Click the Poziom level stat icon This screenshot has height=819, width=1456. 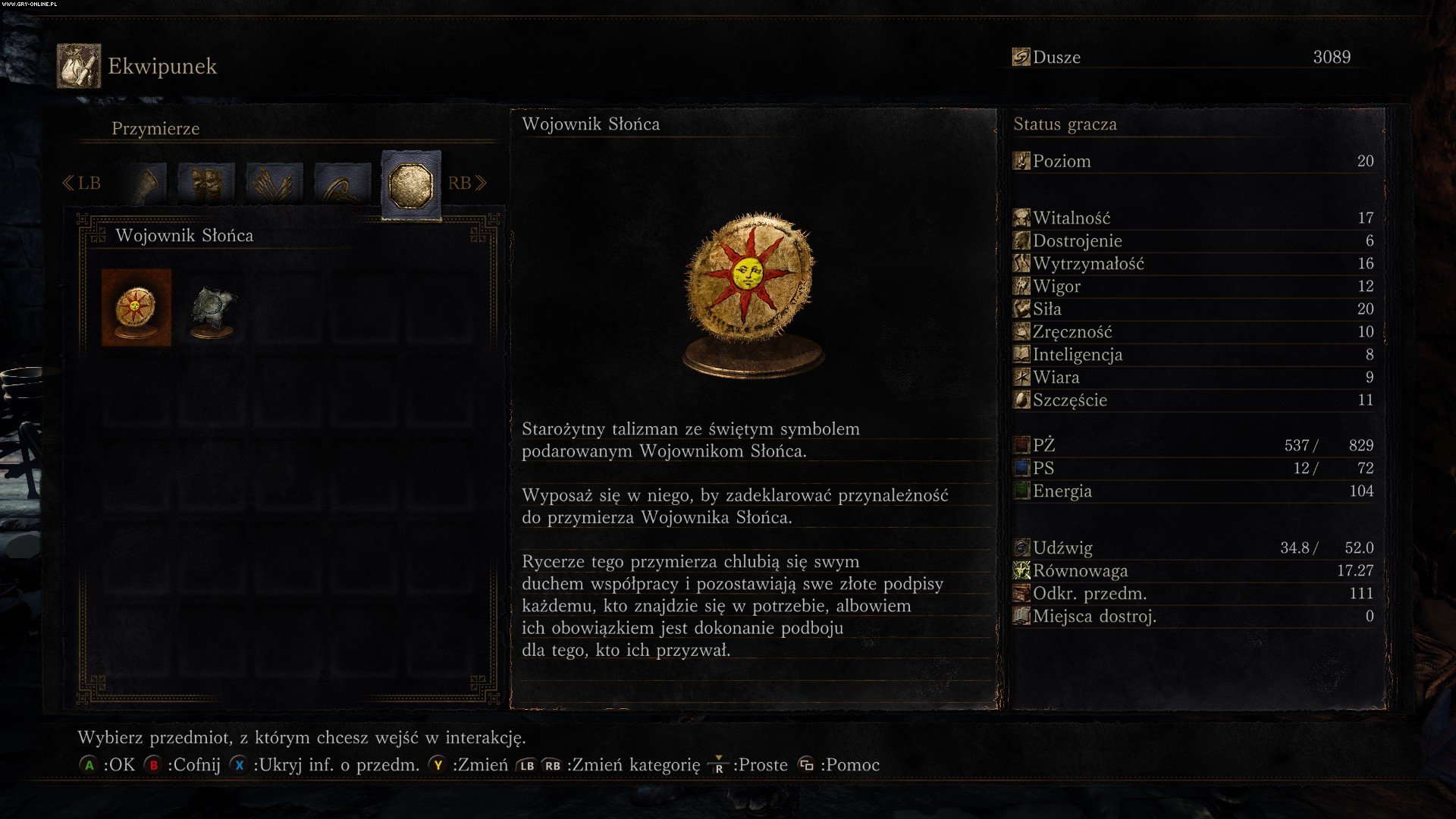[1021, 161]
